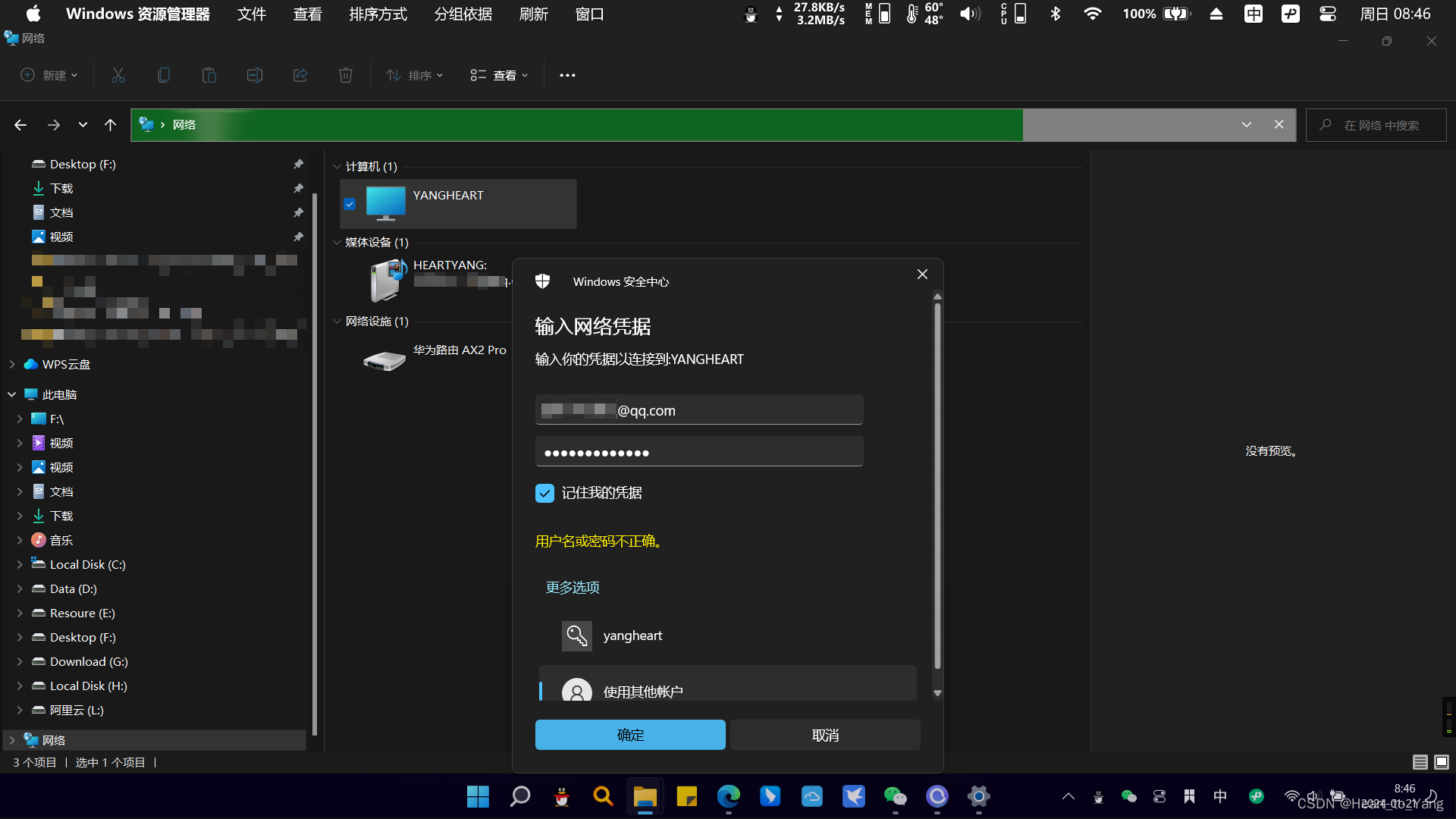The height and width of the screenshot is (819, 1456).
Task: Select Data (D:) in sidebar
Action: pos(73,589)
